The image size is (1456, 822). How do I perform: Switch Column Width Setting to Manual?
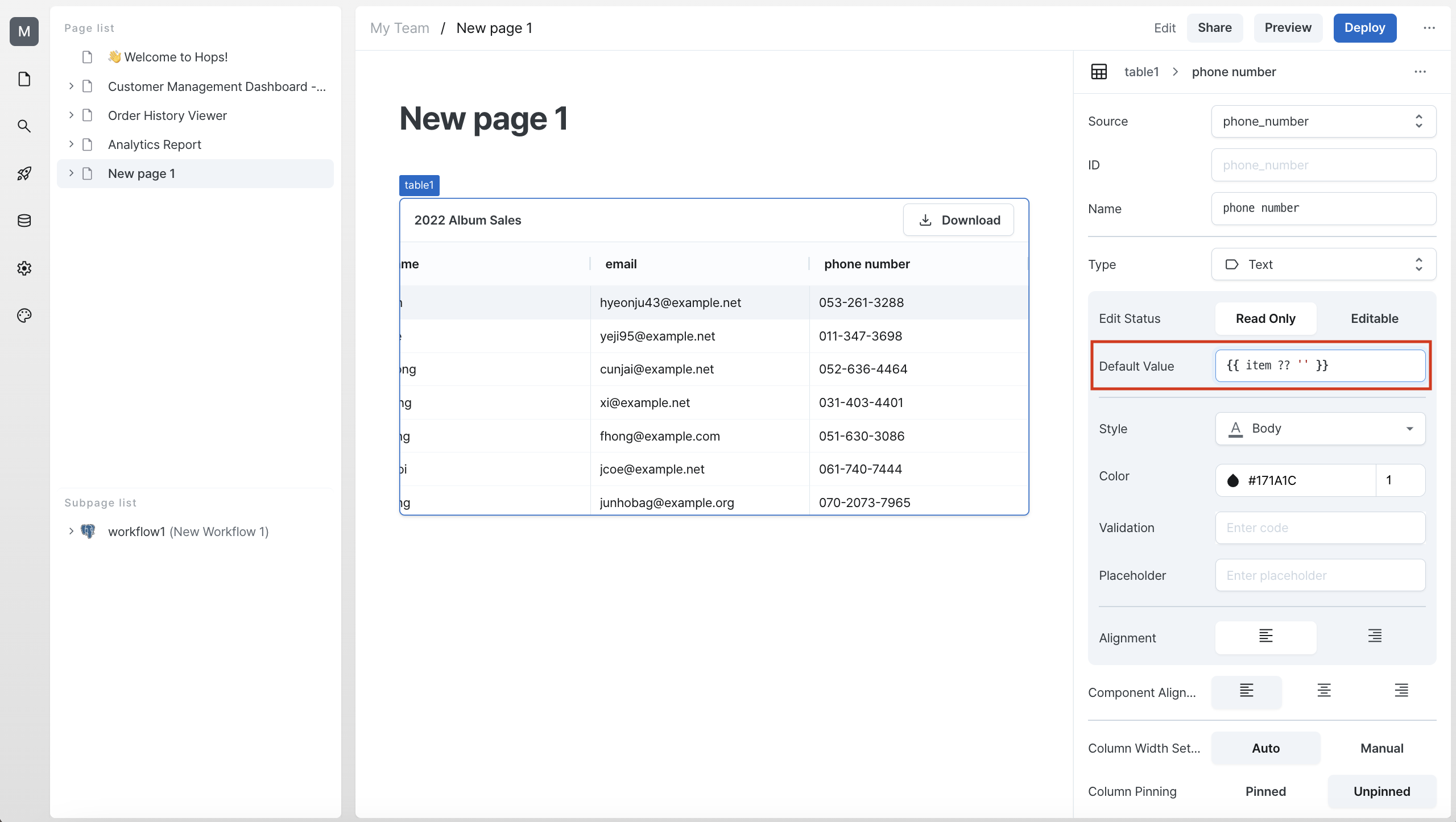click(x=1382, y=748)
